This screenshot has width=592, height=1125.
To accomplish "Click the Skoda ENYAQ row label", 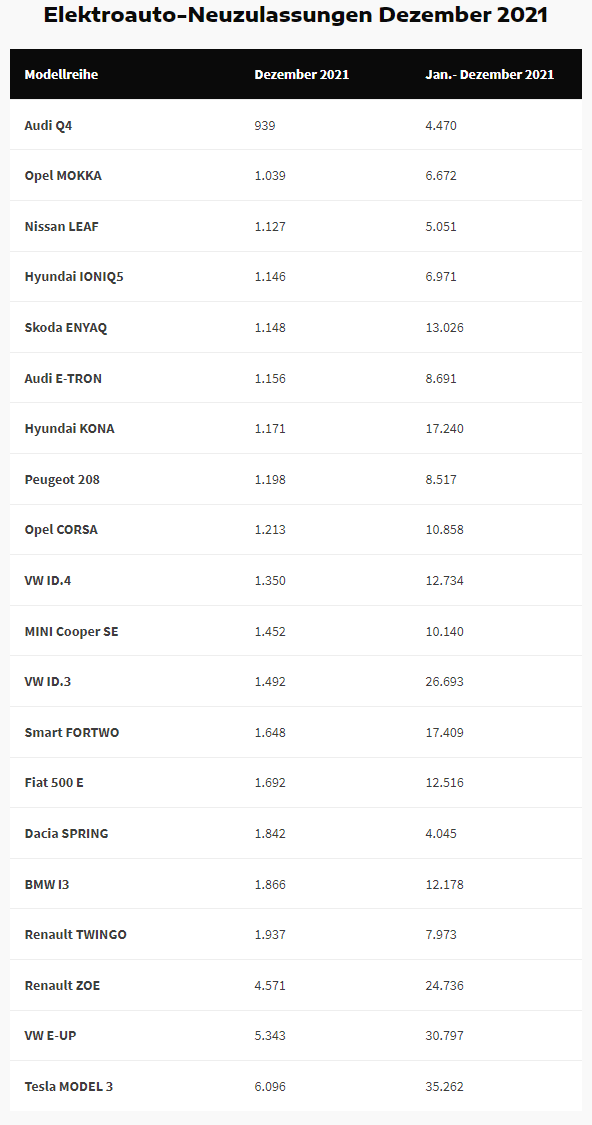I will [66, 328].
